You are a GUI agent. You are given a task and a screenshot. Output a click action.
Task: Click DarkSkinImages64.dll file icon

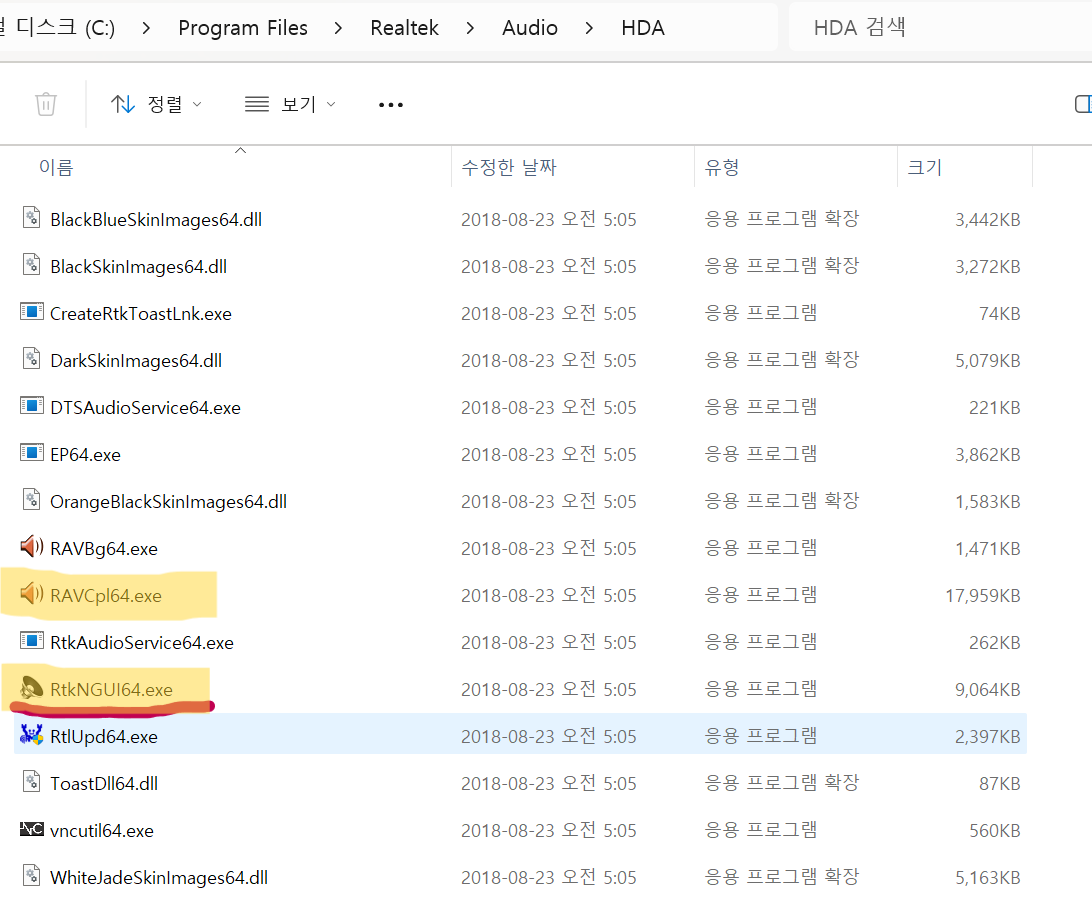tap(31, 359)
